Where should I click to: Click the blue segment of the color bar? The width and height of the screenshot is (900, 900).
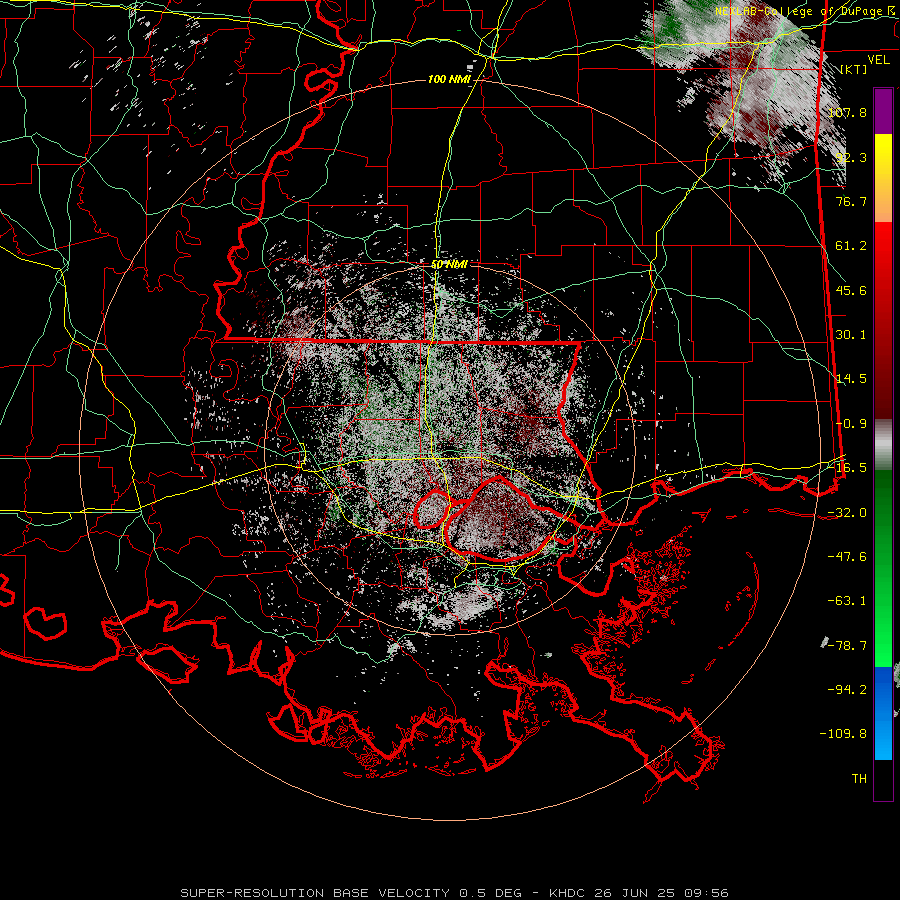coord(883,713)
